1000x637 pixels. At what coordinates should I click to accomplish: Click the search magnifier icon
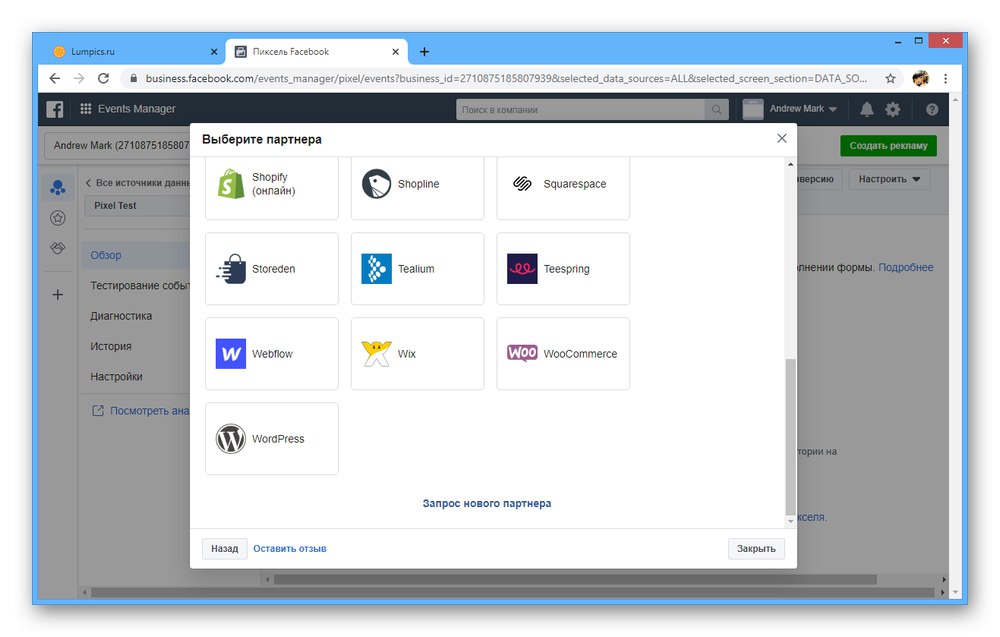click(717, 110)
